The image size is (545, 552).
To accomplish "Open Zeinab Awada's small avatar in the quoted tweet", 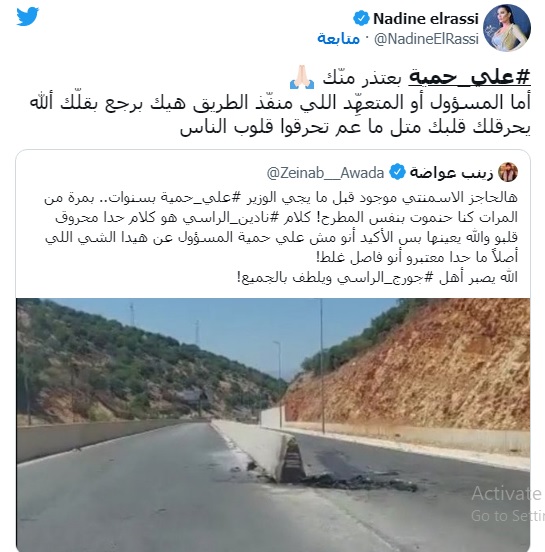I will [x=508, y=172].
